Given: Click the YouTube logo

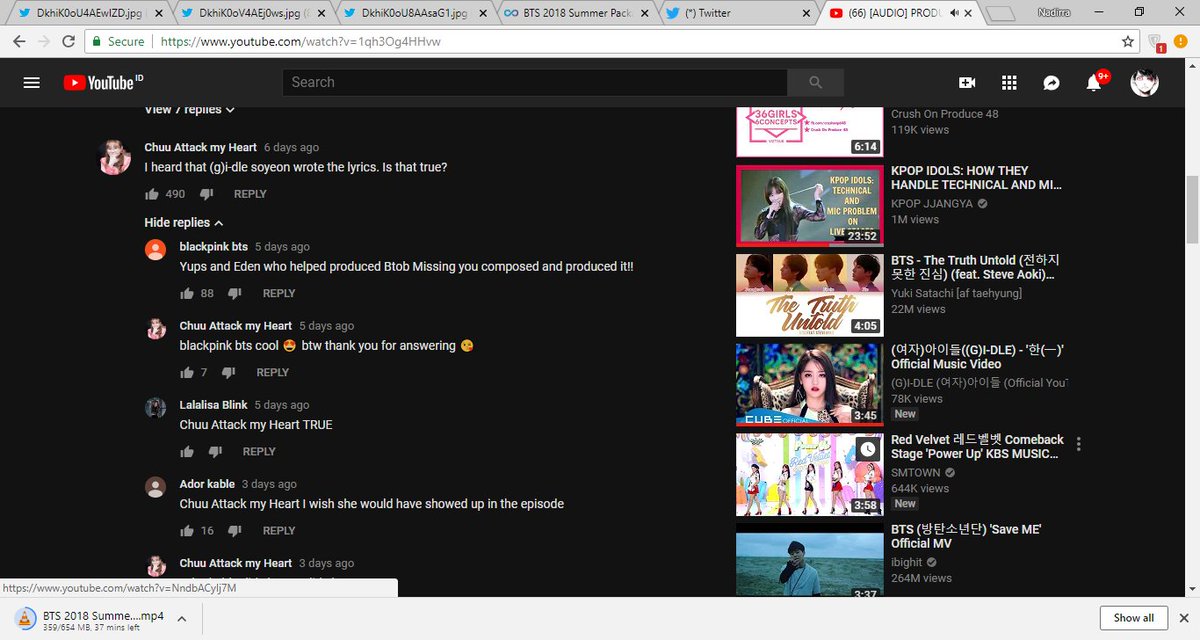Looking at the screenshot, I should (103, 83).
